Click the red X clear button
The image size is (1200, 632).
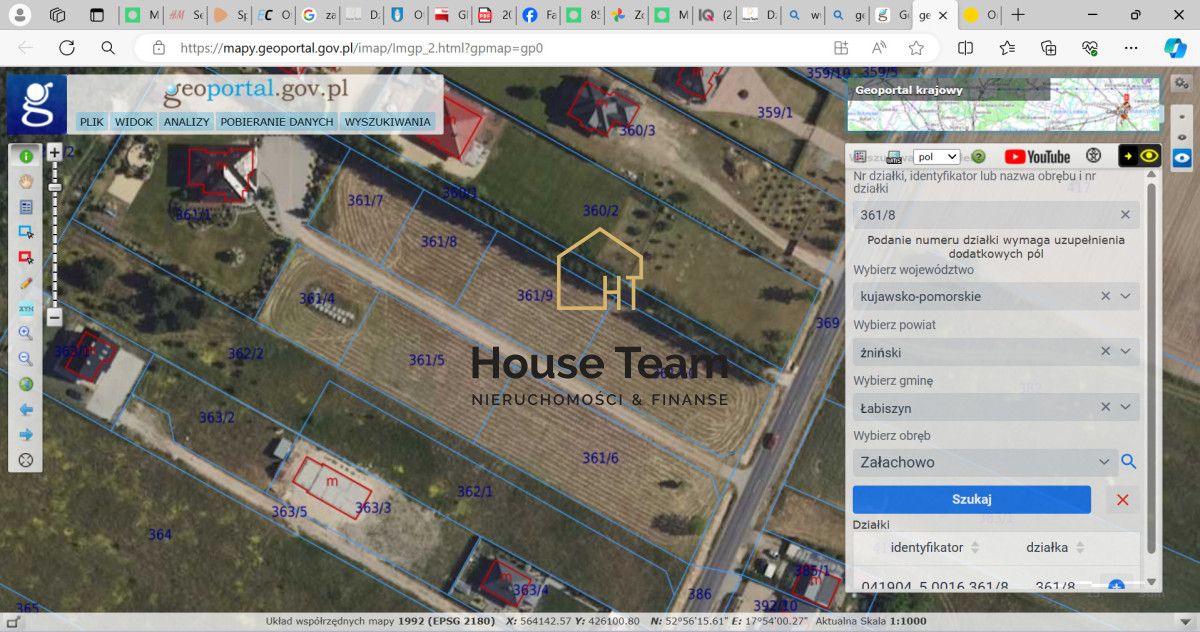tap(1122, 500)
